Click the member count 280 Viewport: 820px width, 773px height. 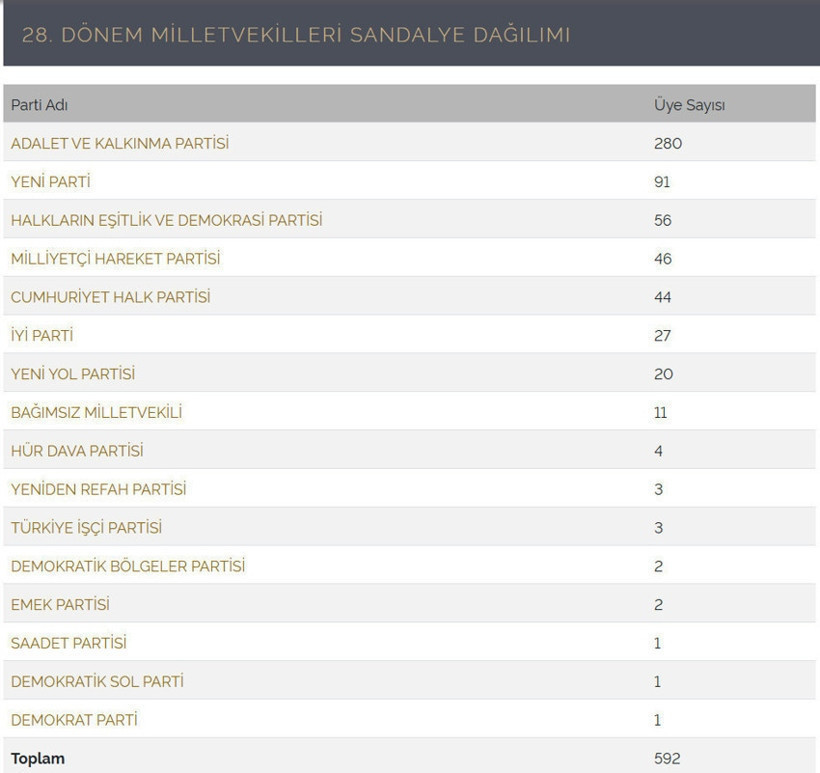668,143
